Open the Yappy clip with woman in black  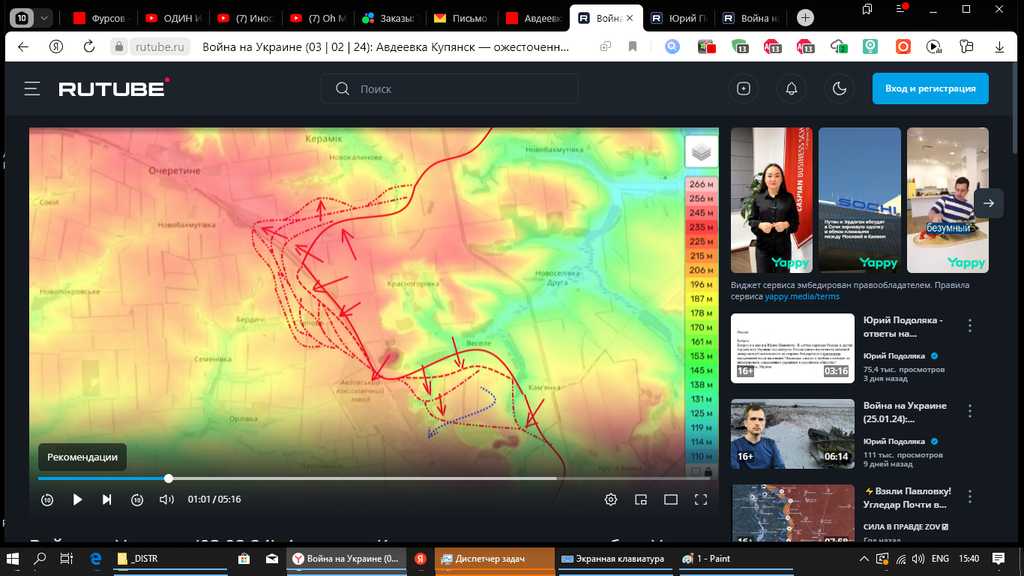coord(771,200)
